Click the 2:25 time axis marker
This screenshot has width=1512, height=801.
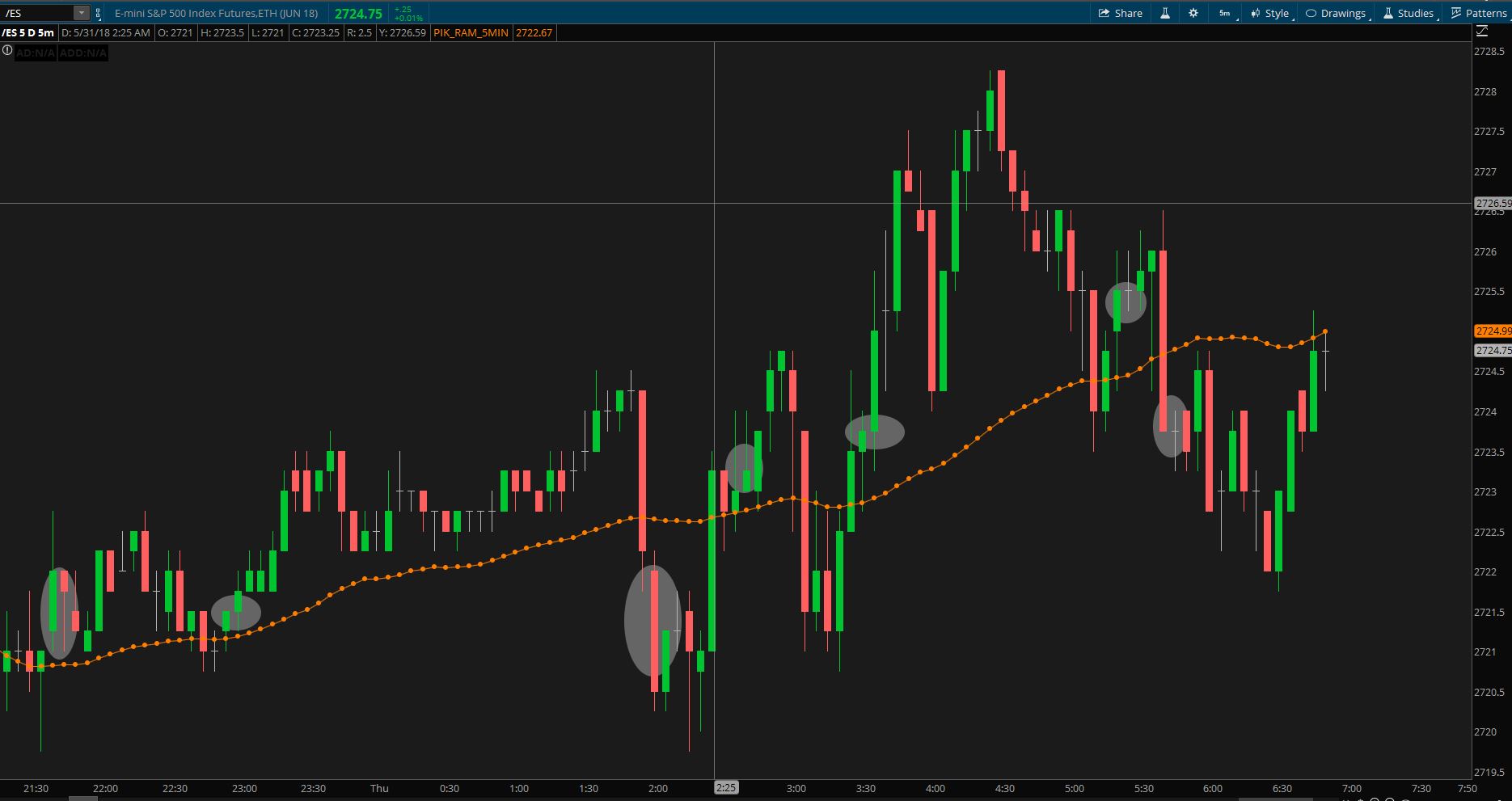[726, 787]
